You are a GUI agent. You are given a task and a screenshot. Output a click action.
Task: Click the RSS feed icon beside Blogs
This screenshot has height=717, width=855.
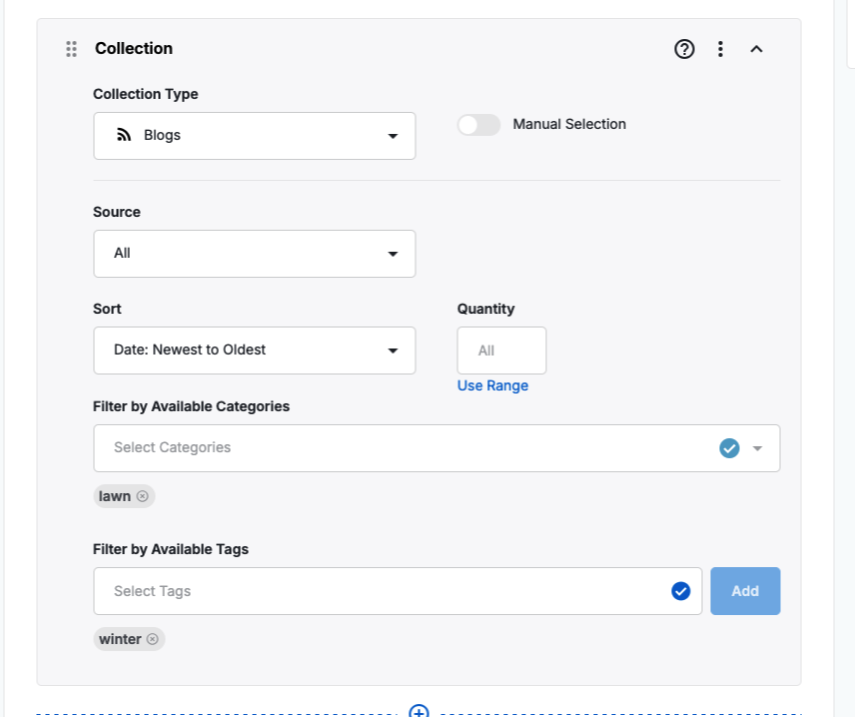124,135
